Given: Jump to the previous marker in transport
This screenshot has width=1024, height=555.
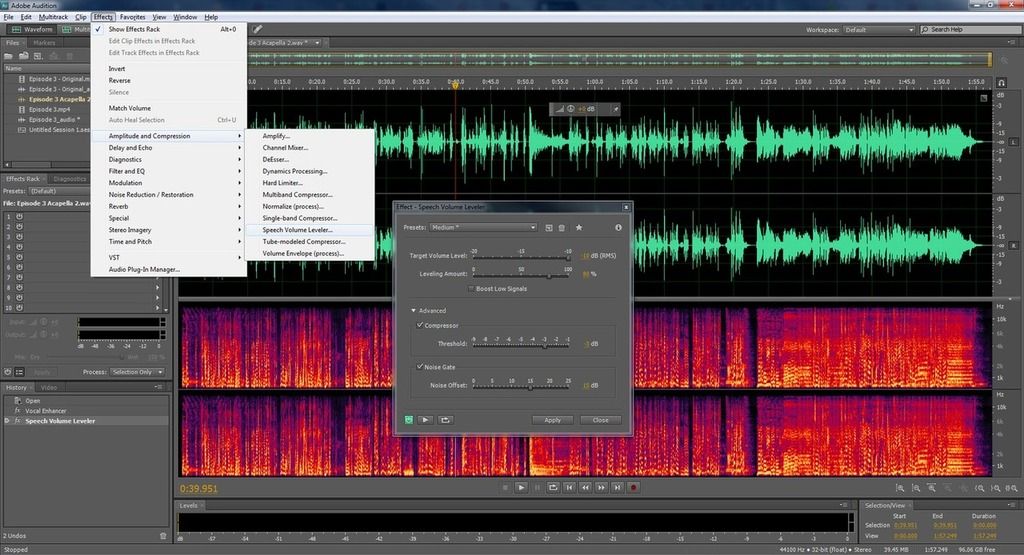Looking at the screenshot, I should (x=569, y=487).
